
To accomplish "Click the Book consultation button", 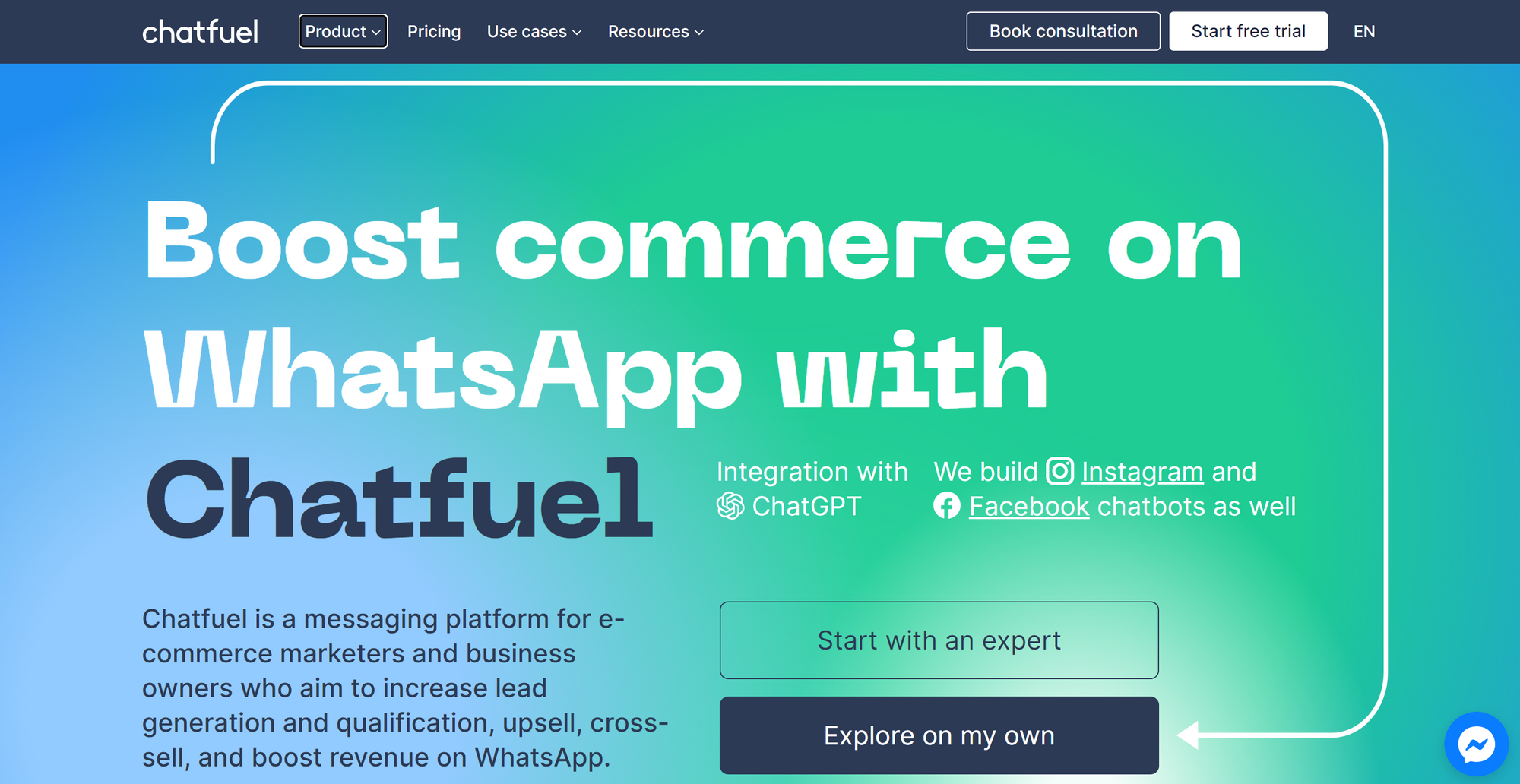I will point(1063,31).
